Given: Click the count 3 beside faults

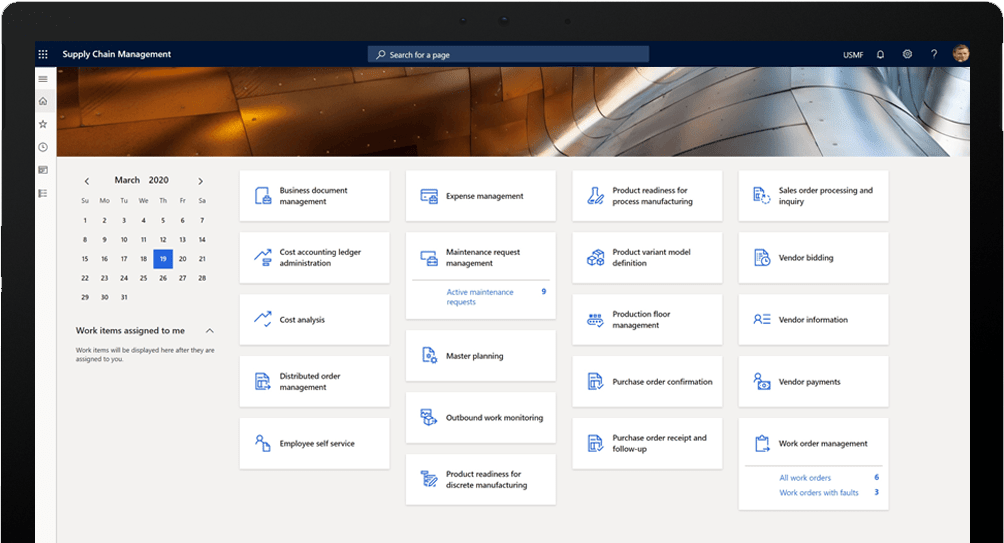Looking at the screenshot, I should pos(877,492).
